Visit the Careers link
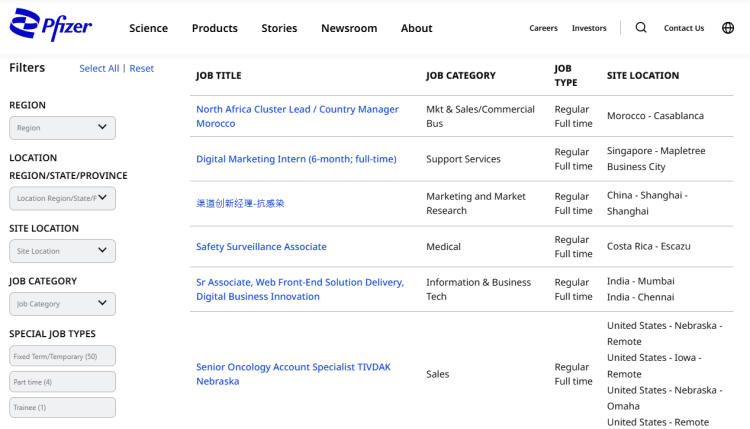Image resolution: width=750 pixels, height=429 pixels. click(x=543, y=28)
